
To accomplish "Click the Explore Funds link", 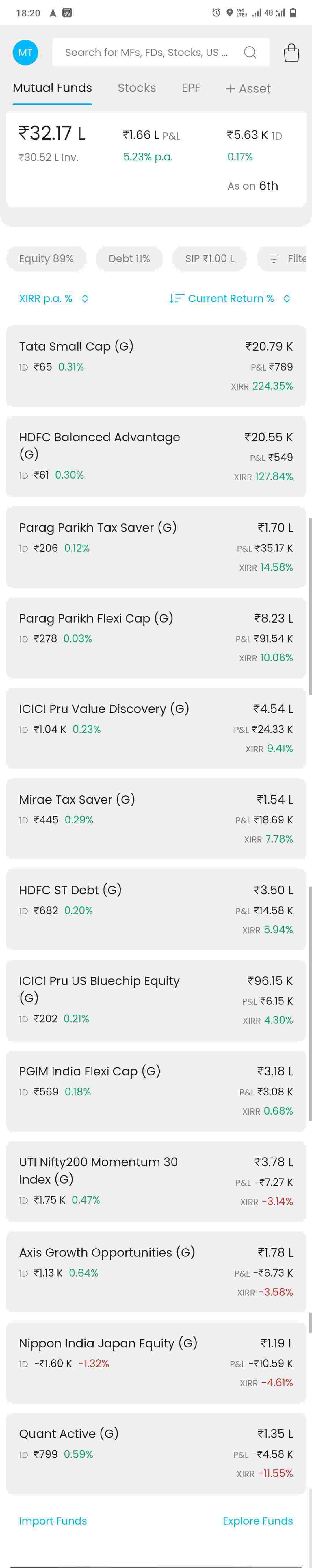I will 257,1521.
